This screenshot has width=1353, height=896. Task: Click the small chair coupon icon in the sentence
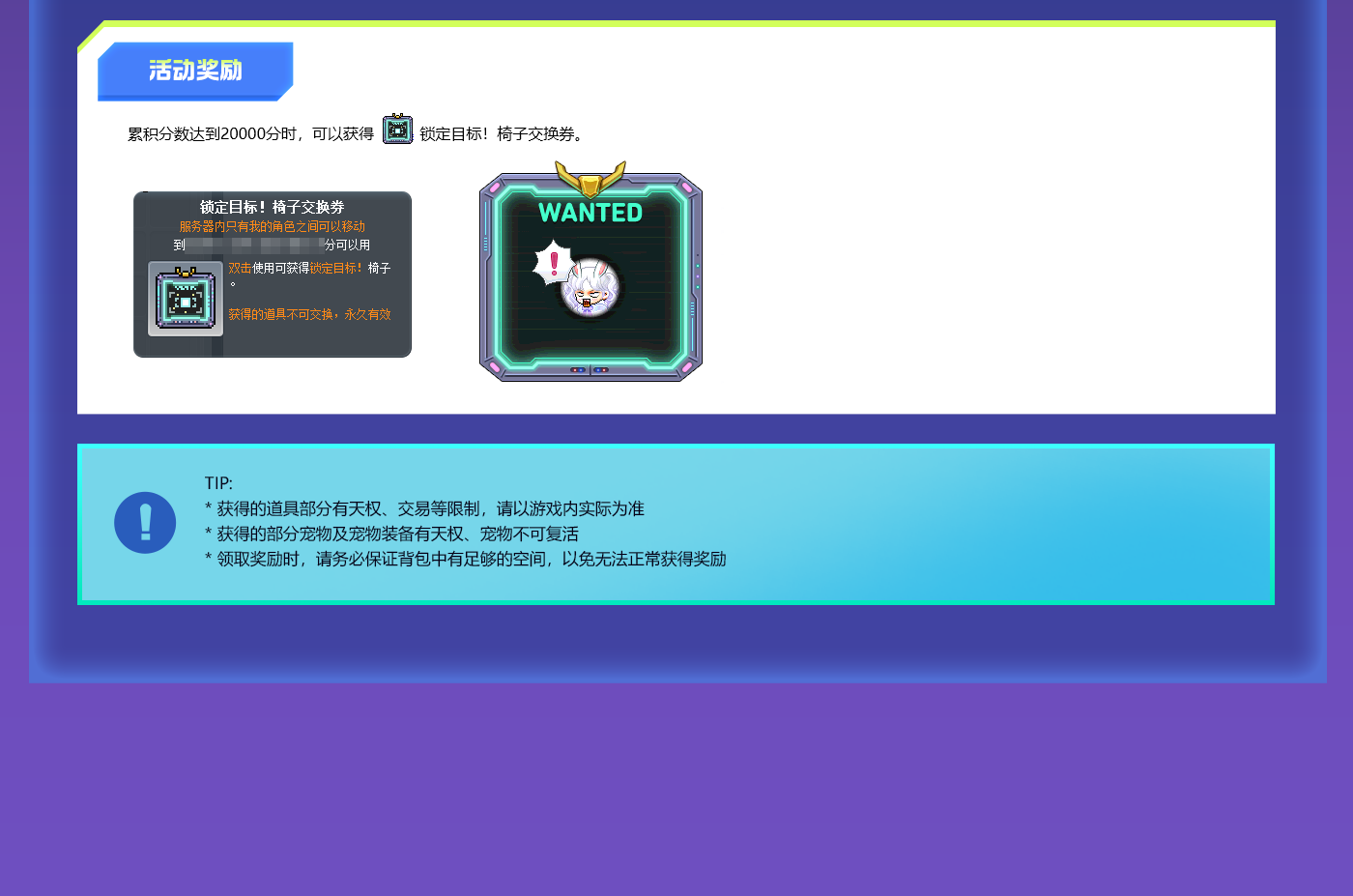[x=397, y=130]
